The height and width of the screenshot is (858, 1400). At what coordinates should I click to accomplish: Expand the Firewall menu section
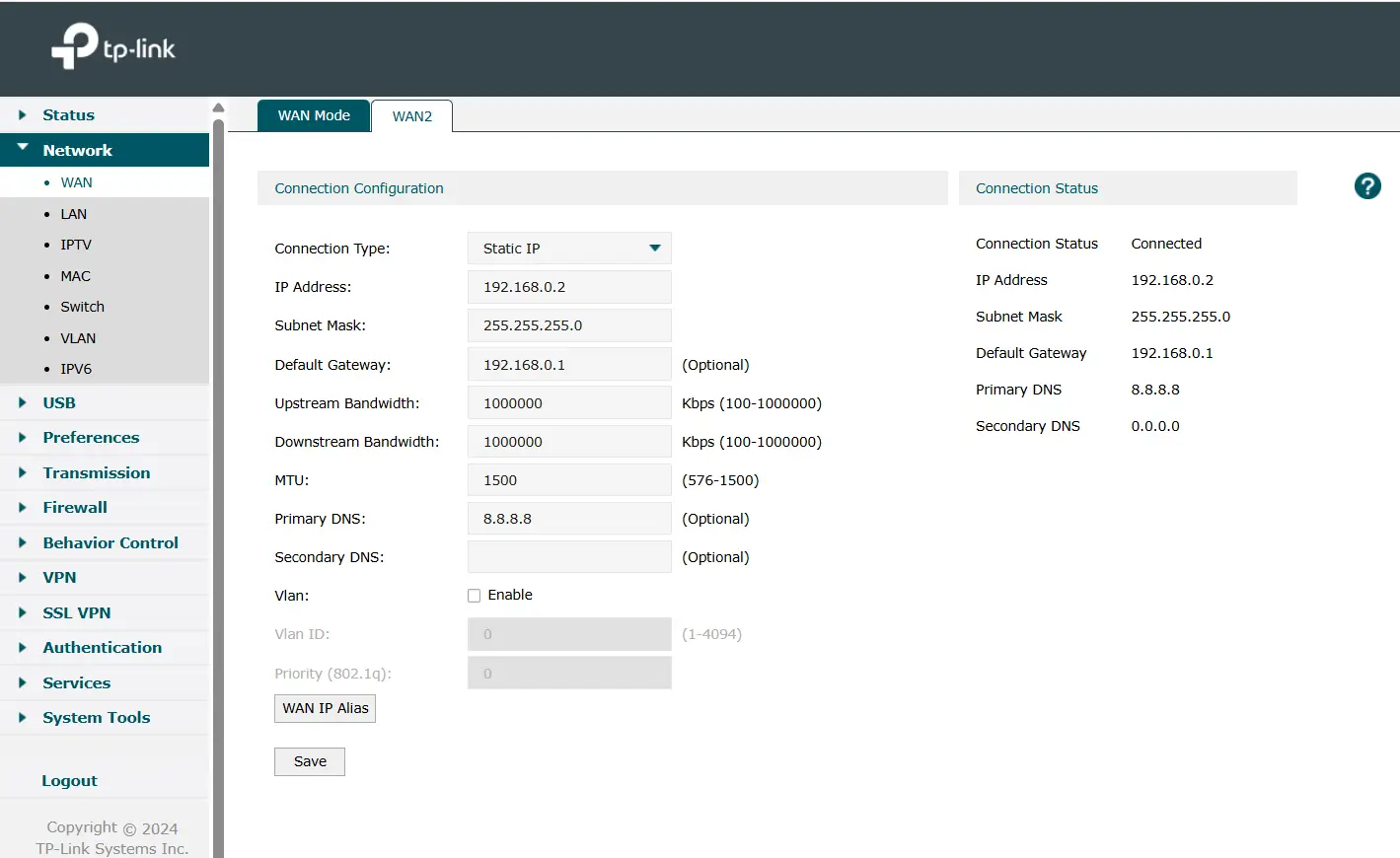74,508
